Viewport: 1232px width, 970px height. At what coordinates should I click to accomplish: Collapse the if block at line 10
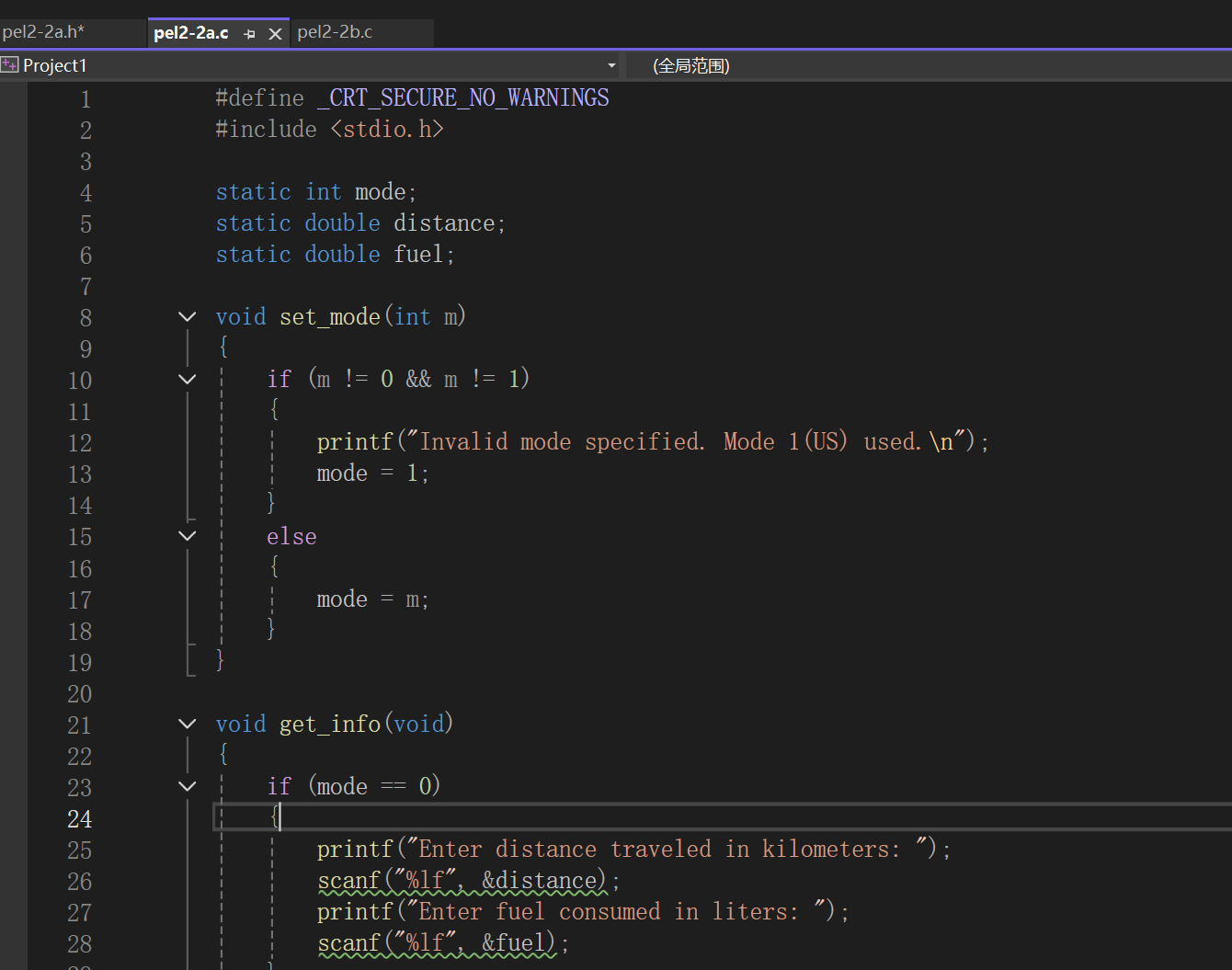[188, 380]
